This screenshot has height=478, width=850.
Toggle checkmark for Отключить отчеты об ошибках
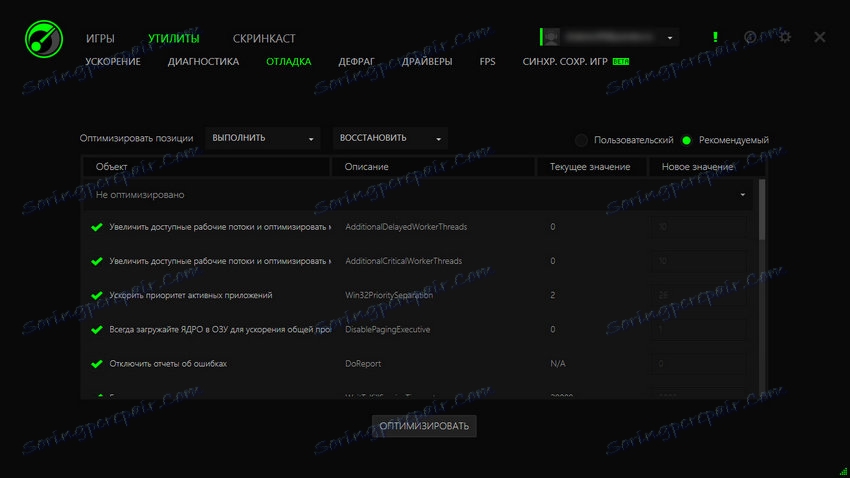(x=97, y=364)
